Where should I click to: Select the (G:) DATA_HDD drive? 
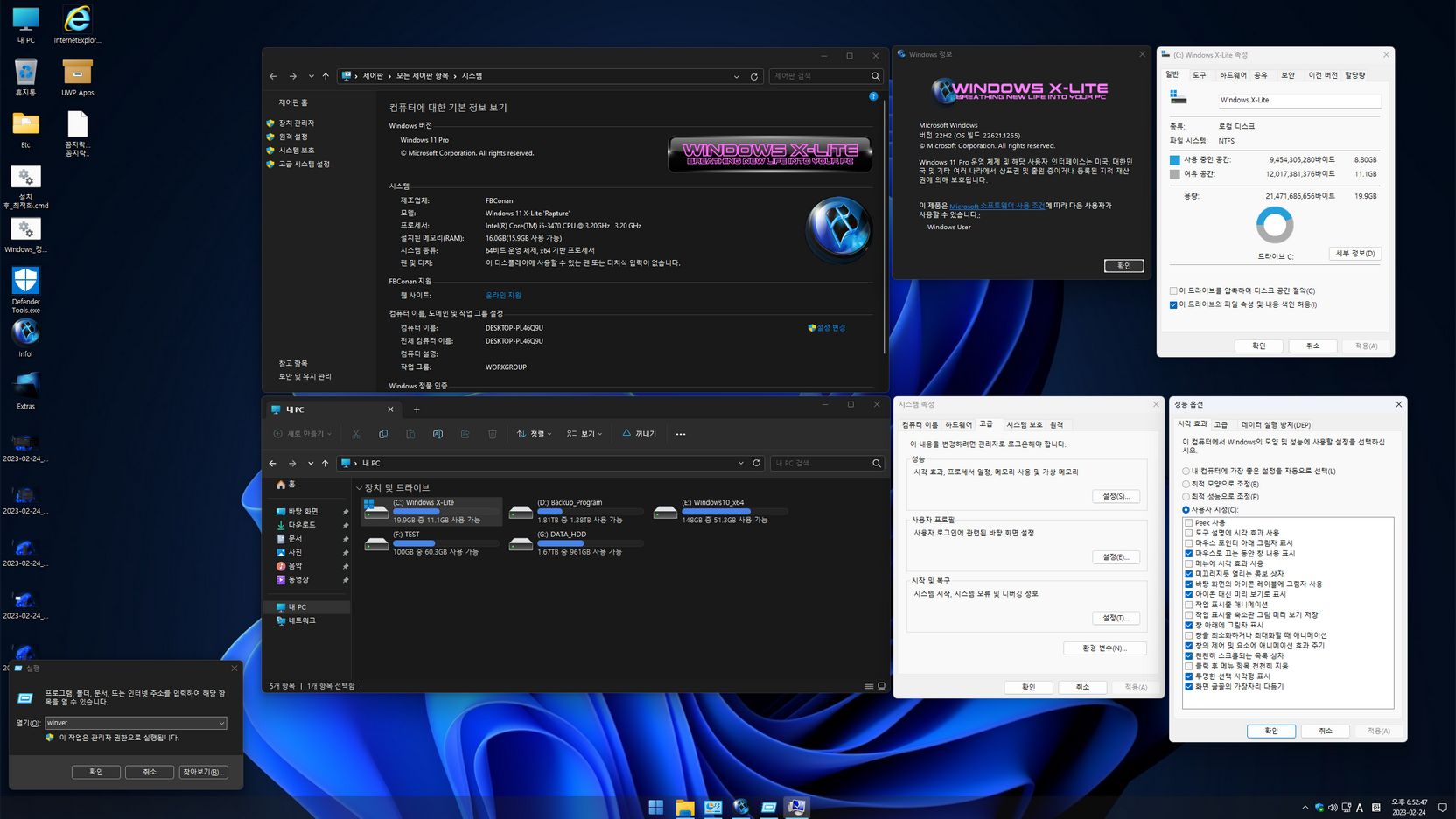click(576, 542)
